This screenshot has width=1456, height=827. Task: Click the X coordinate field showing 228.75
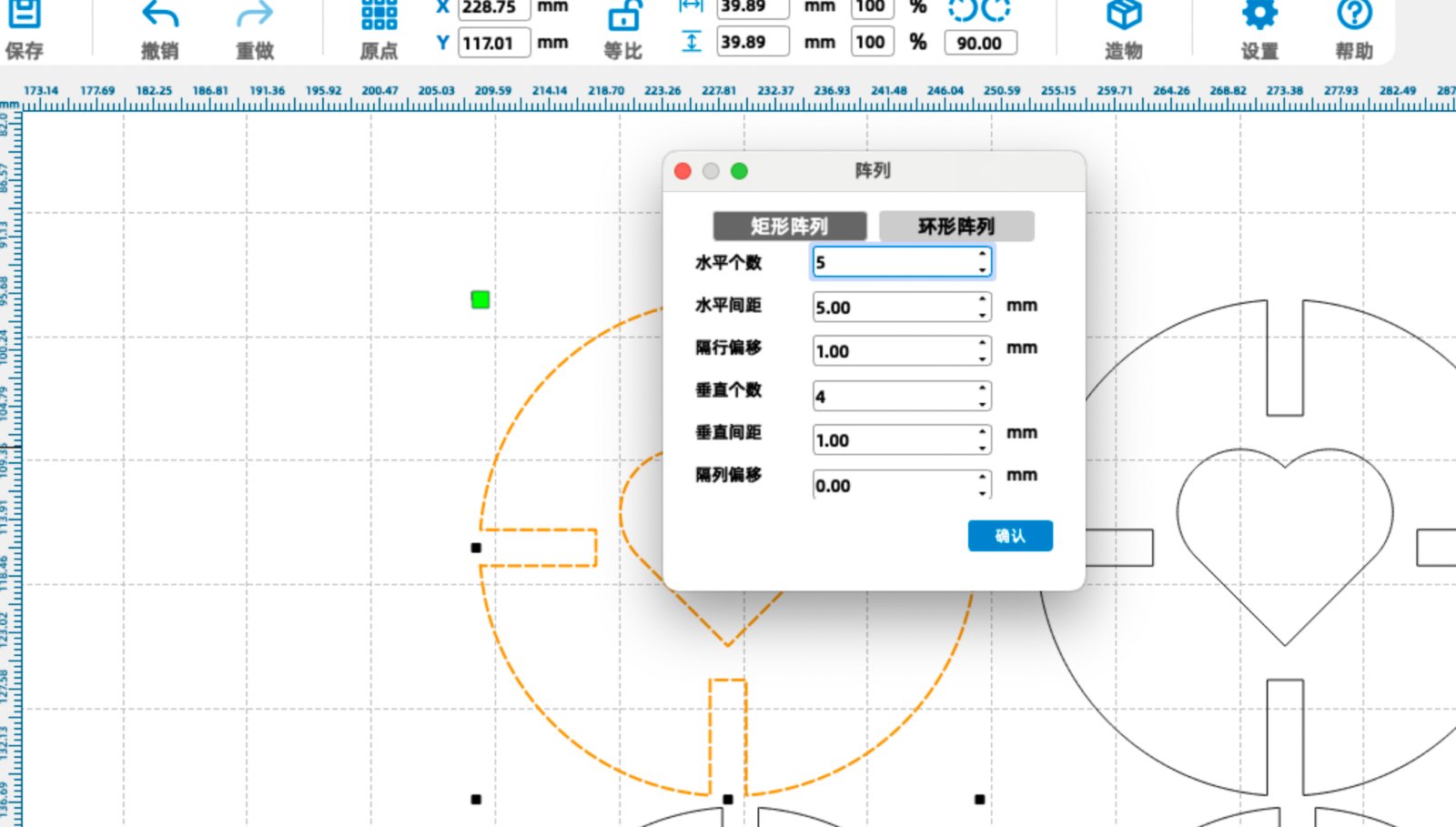pyautogui.click(x=494, y=8)
